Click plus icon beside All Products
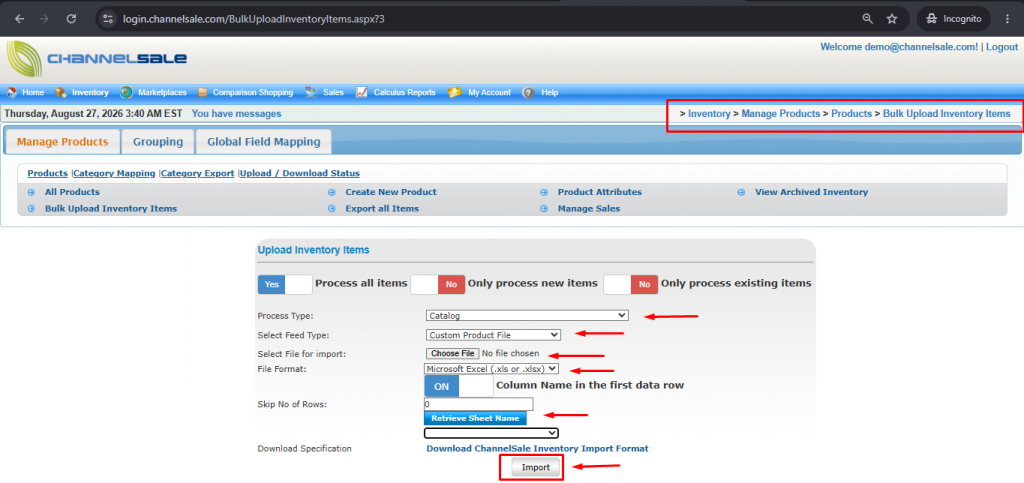This screenshot has height=483, width=1024. 31,193
